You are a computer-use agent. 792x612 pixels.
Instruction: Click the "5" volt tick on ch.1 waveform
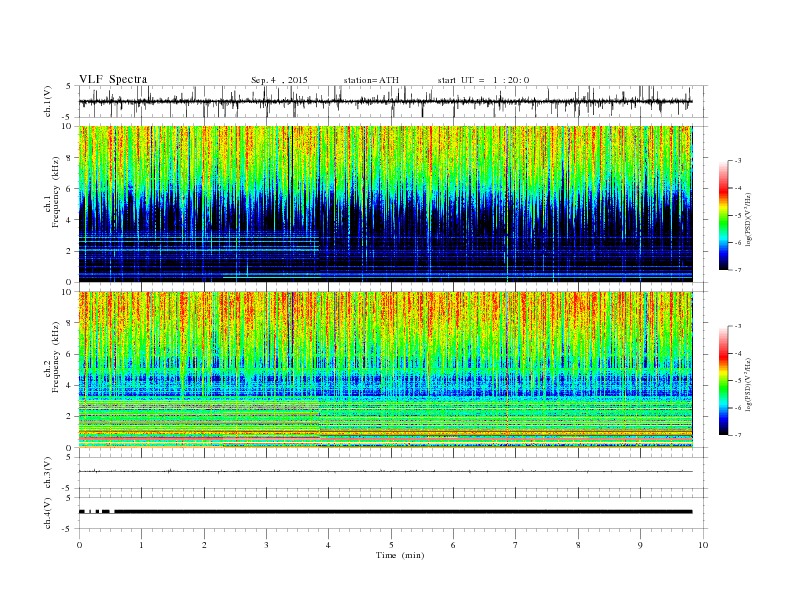(x=70, y=86)
